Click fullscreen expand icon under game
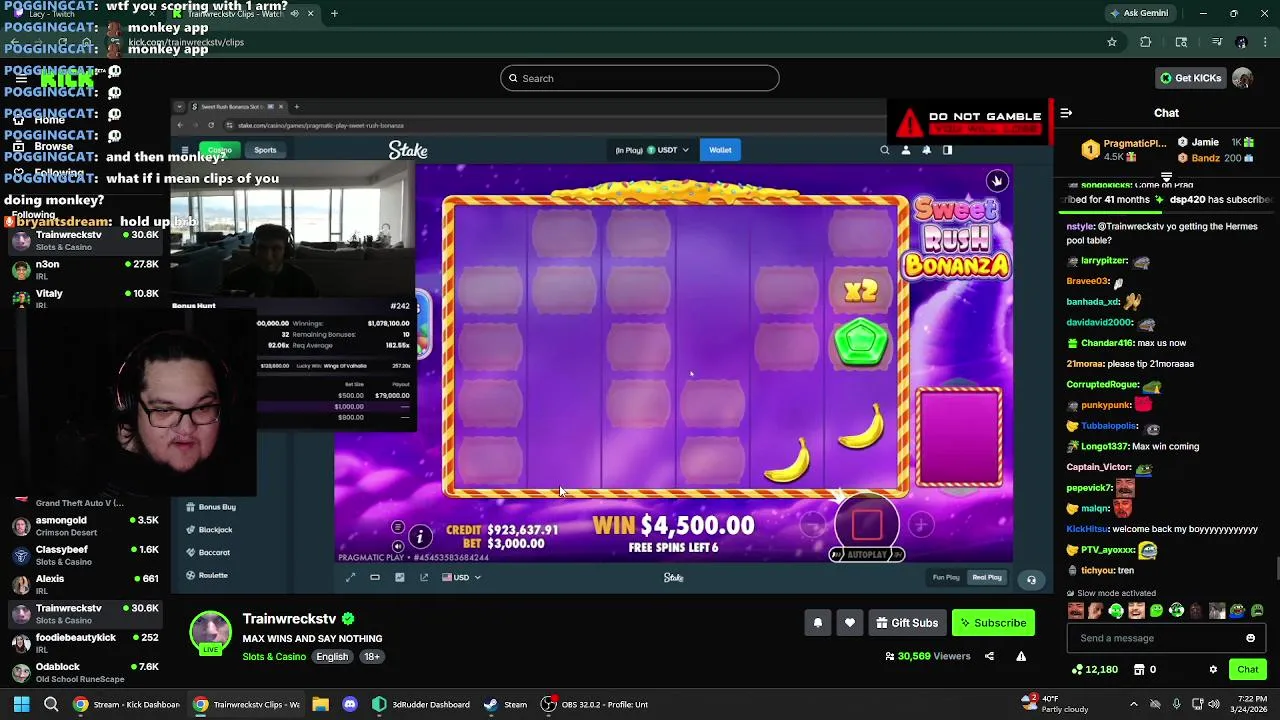1280x720 pixels. [x=350, y=577]
